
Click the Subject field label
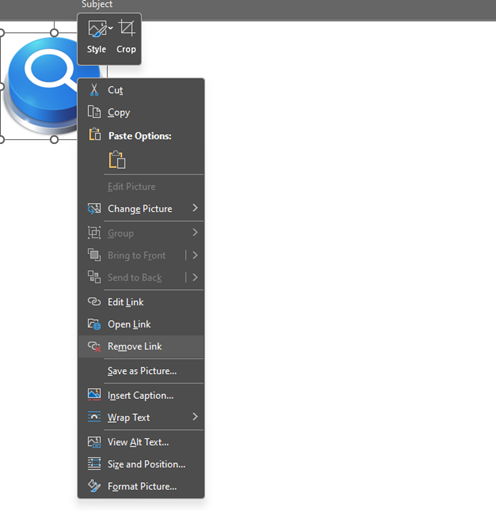(97, 4)
